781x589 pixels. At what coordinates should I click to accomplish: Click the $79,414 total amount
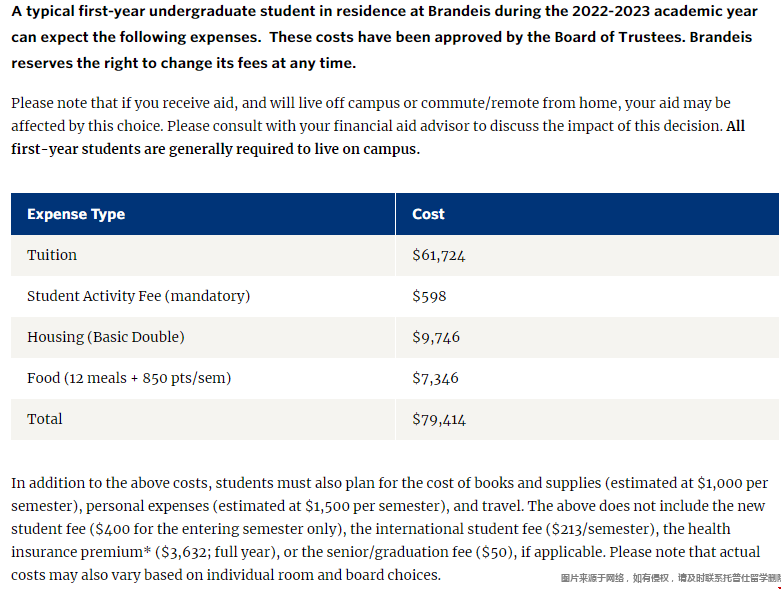[x=439, y=419]
